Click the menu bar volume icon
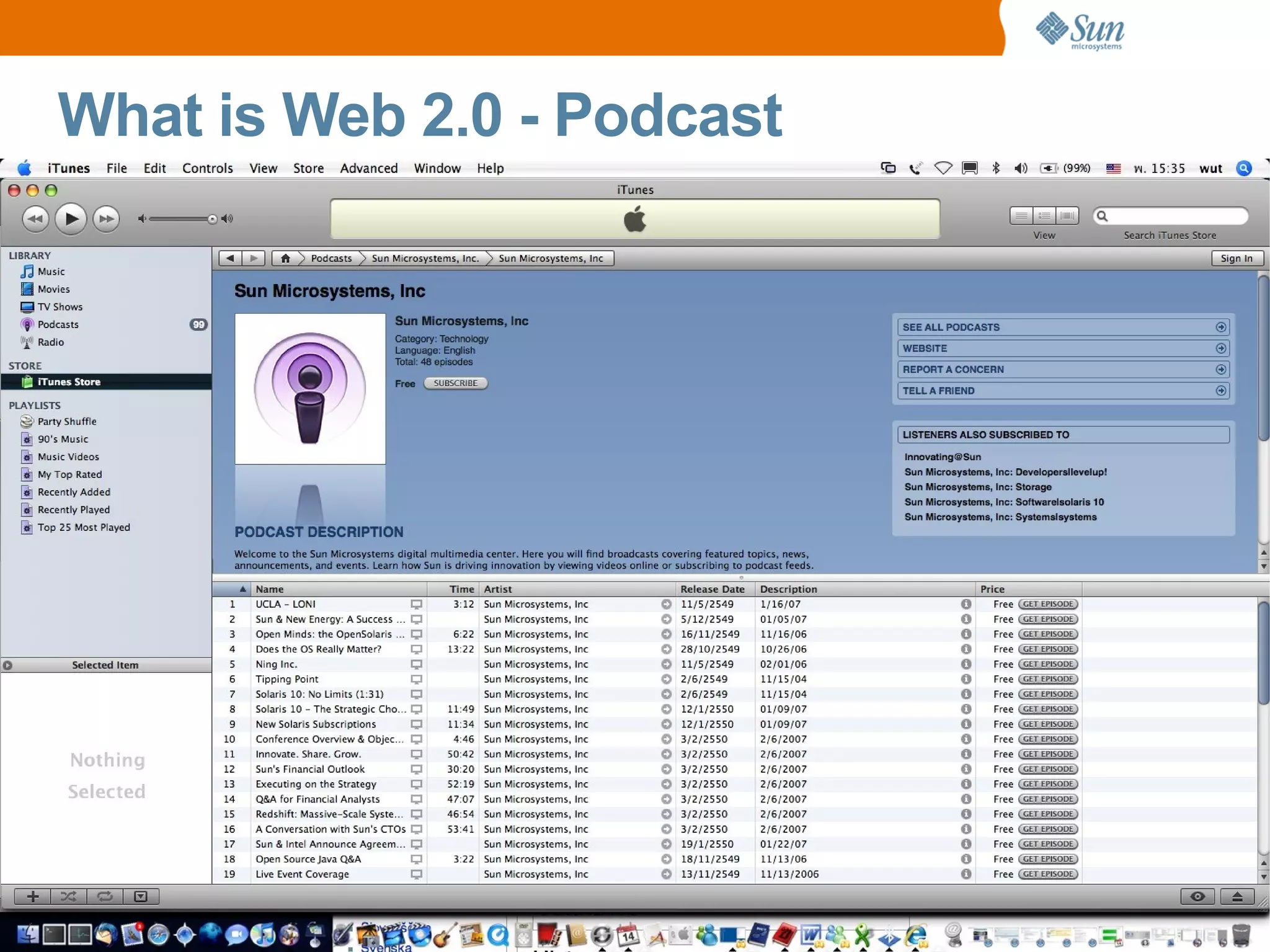Image resolution: width=1270 pixels, height=952 pixels. [x=1021, y=168]
